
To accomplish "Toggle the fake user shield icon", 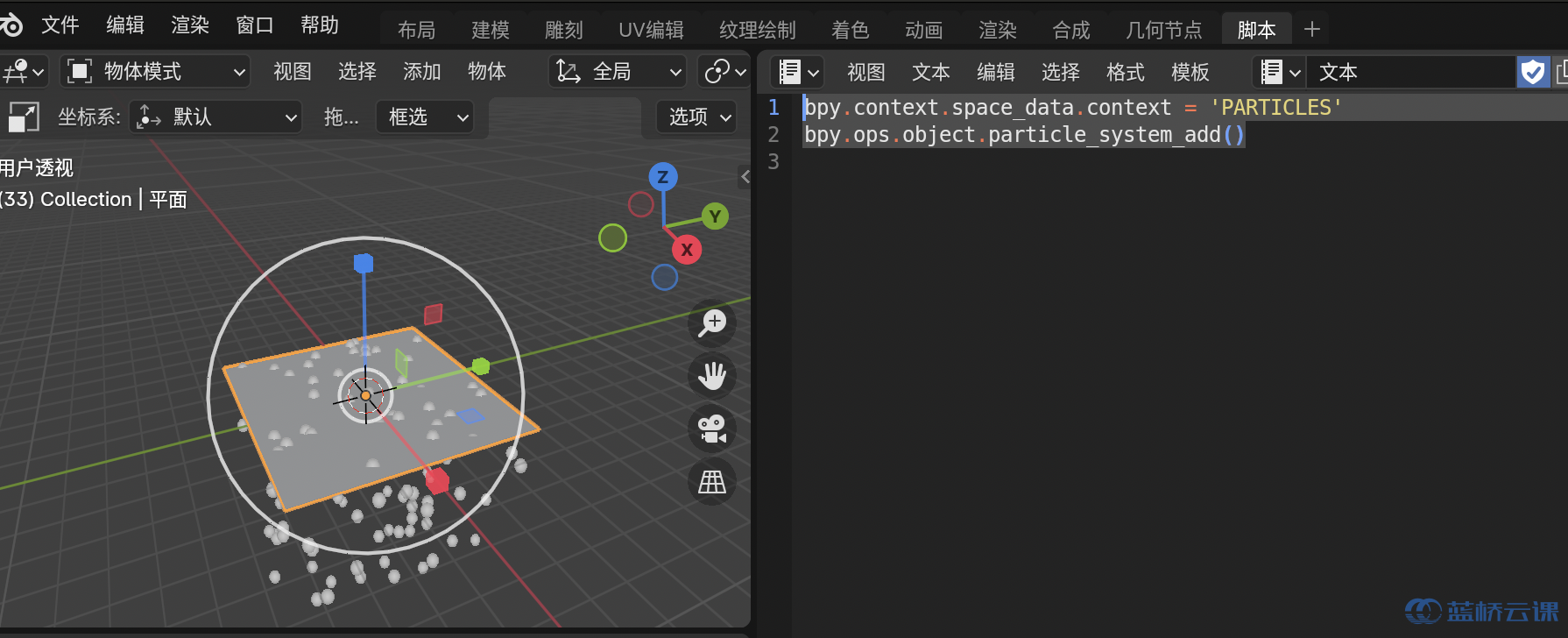I will pos(1533,72).
